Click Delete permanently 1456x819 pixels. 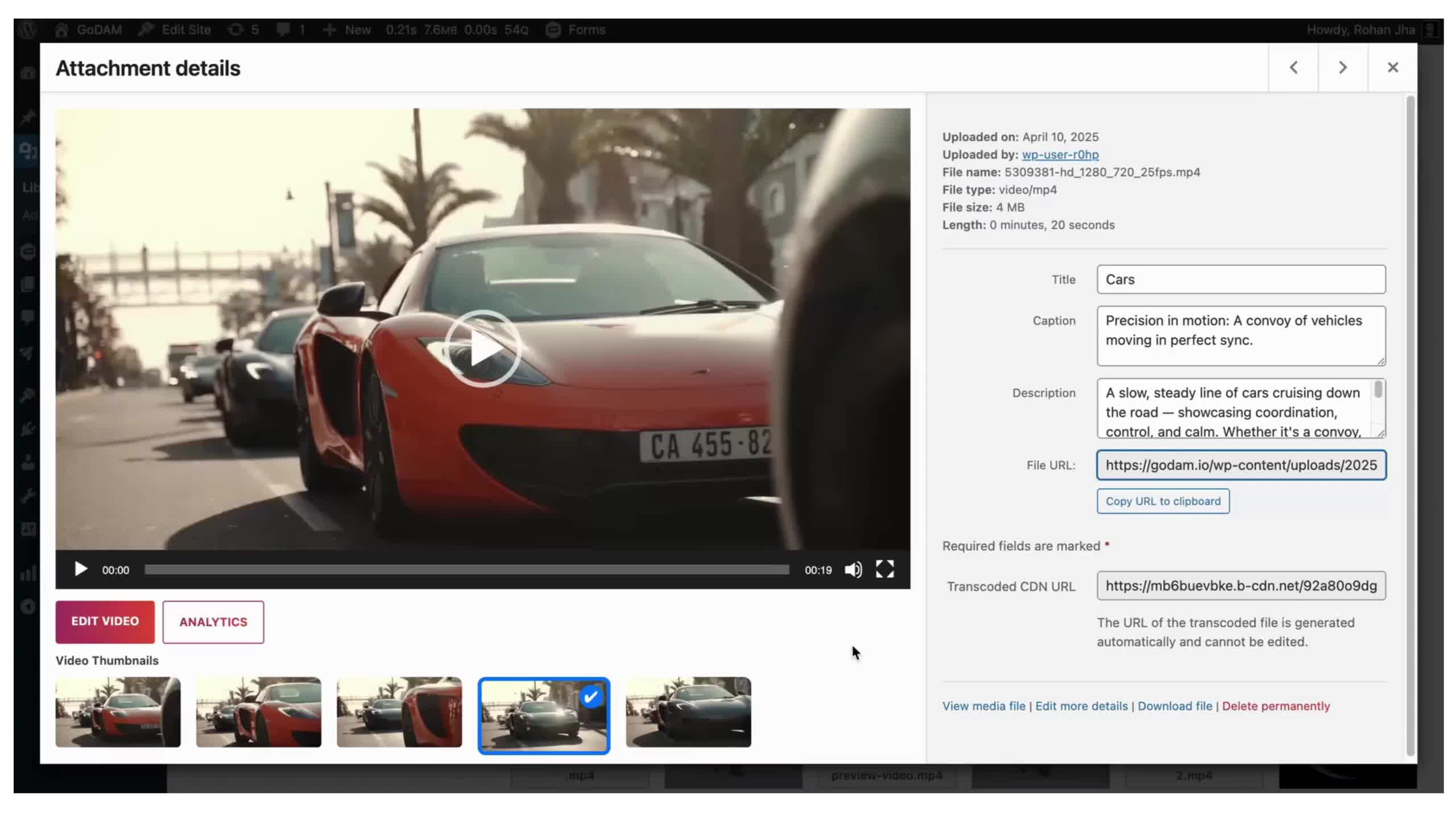(x=1276, y=705)
